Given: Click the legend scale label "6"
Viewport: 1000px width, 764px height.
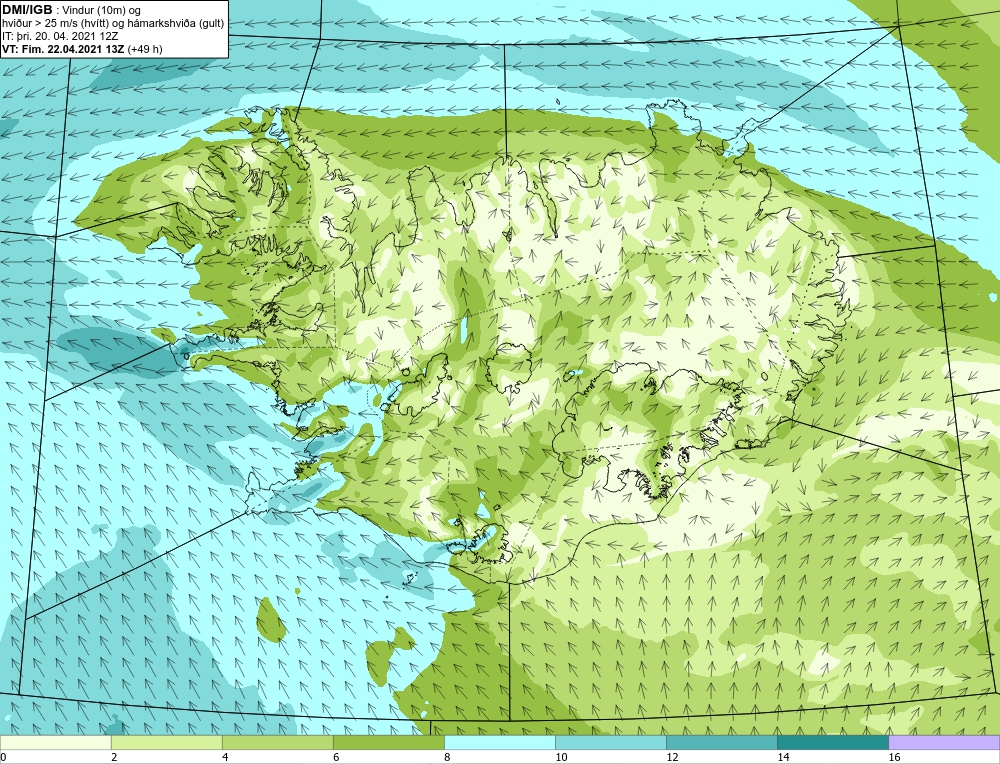Looking at the screenshot, I should pyautogui.click(x=336, y=757).
